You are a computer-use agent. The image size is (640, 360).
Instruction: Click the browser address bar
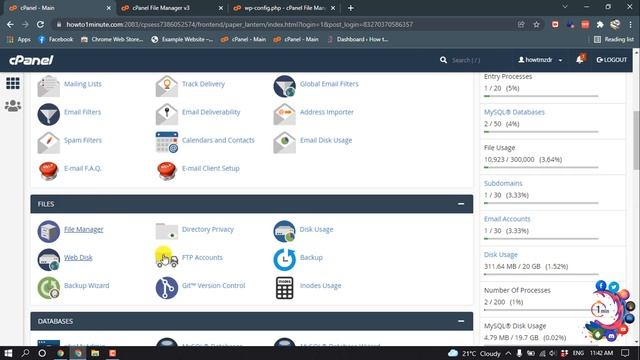(286, 24)
